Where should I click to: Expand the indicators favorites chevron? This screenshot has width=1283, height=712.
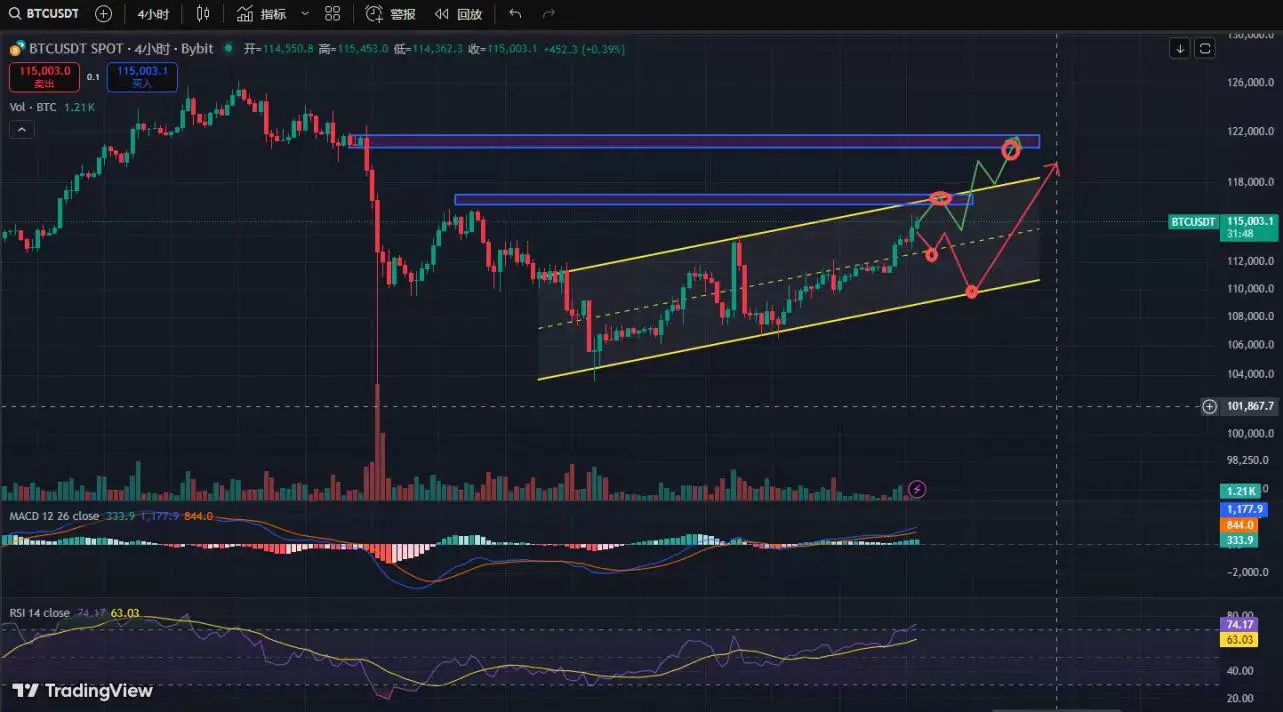[x=304, y=14]
